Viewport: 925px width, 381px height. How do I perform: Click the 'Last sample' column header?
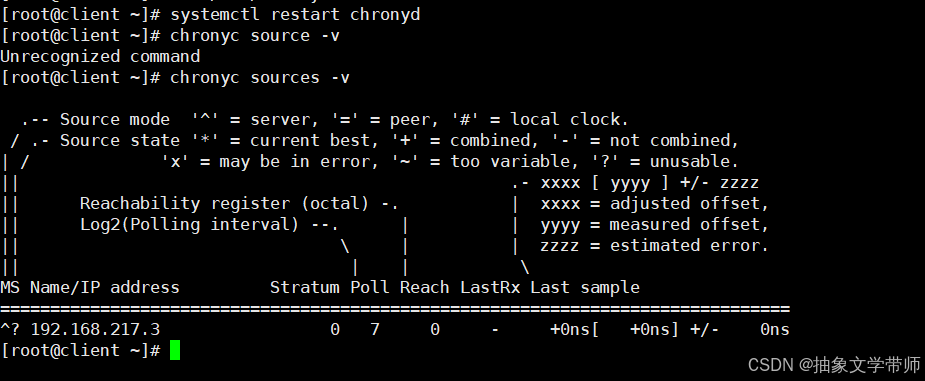coord(585,288)
